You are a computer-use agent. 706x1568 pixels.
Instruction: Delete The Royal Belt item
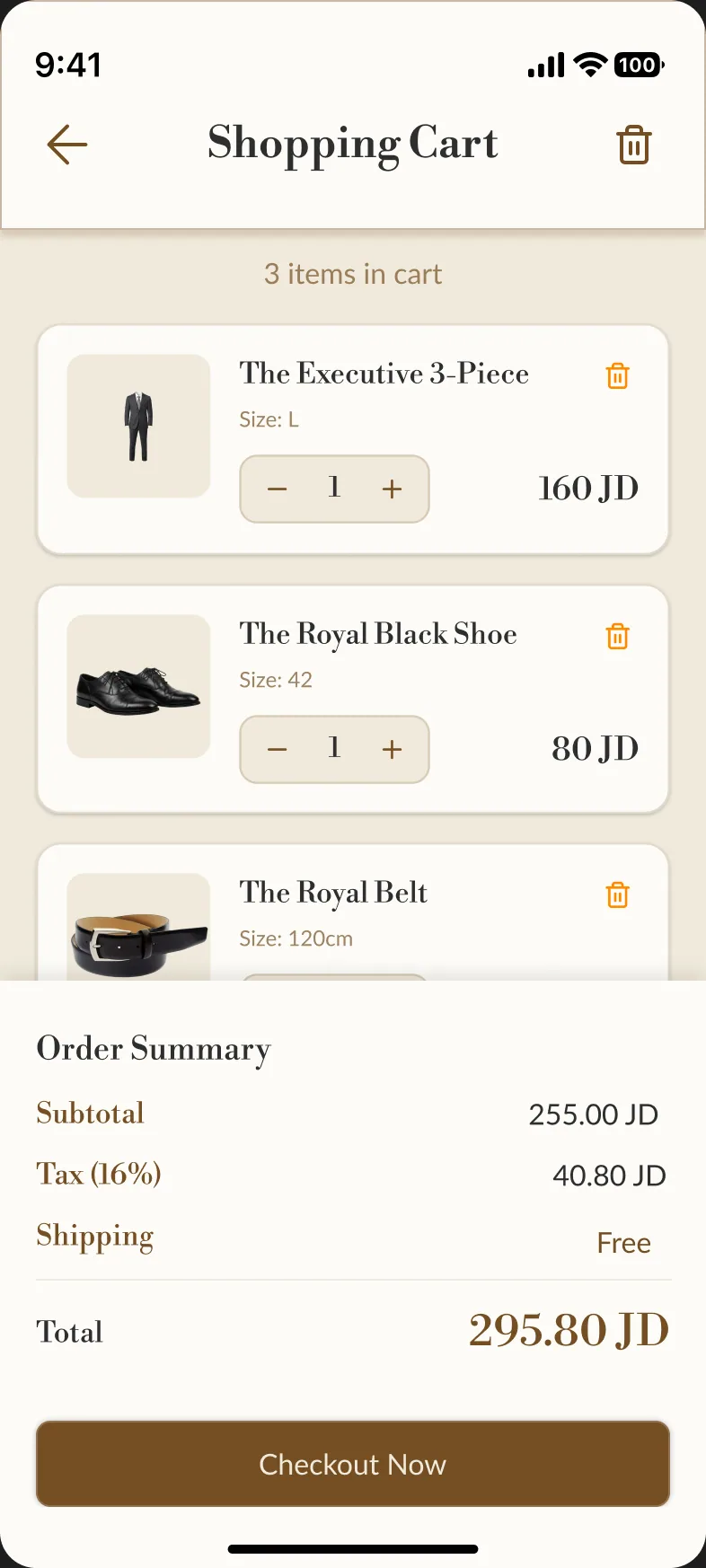click(618, 894)
